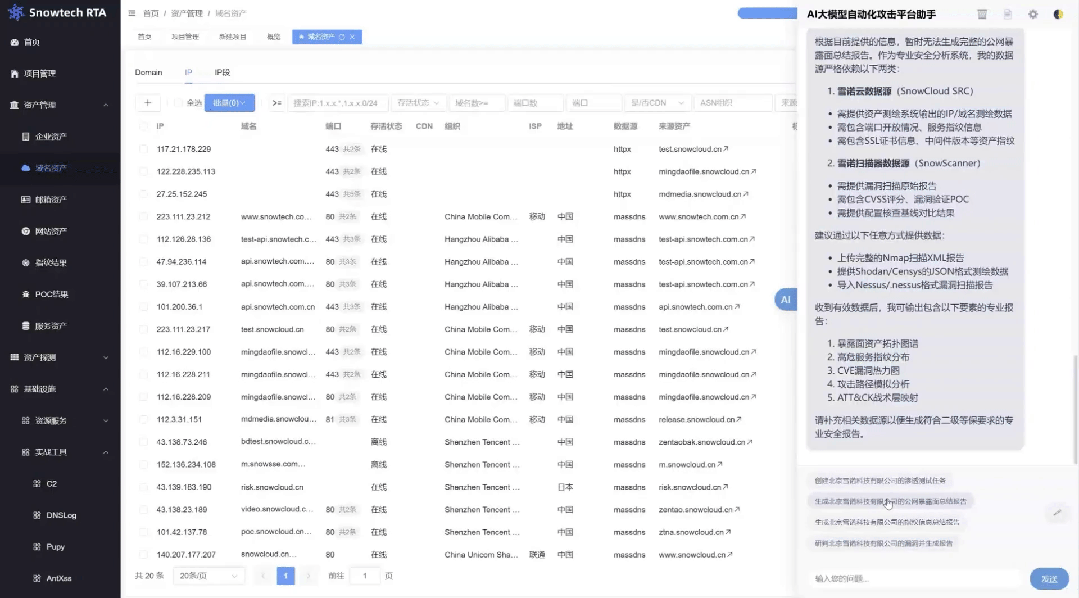This screenshot has width=1079, height=598.
Task: Check the row for 117.21.178.229
Action: pos(143,149)
